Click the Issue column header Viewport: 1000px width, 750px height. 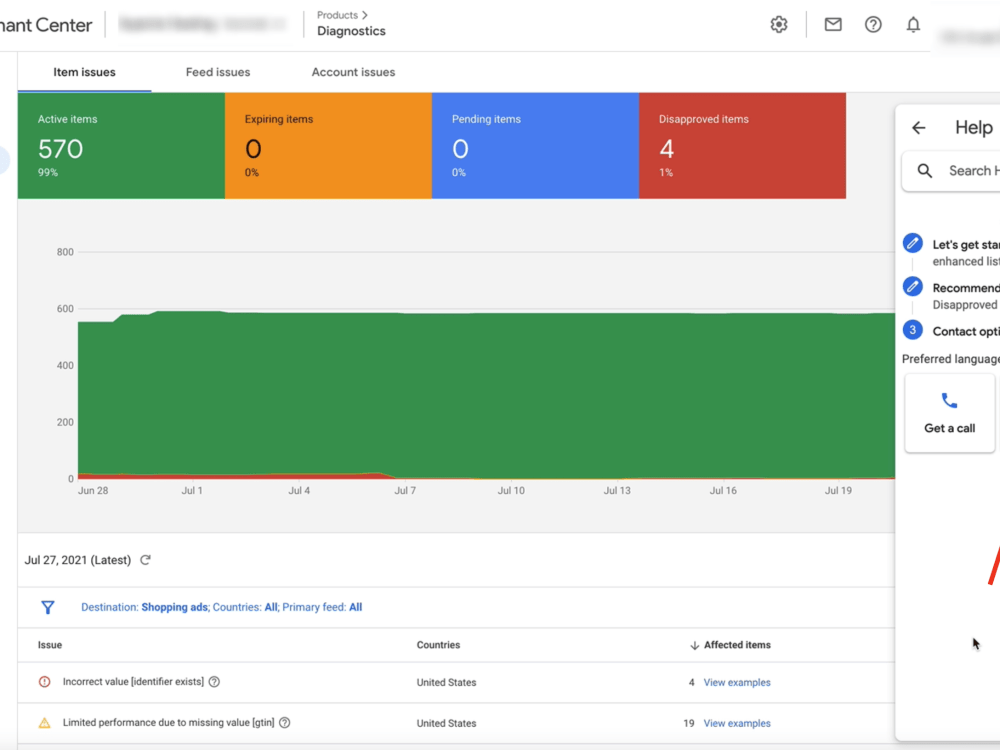click(x=50, y=645)
